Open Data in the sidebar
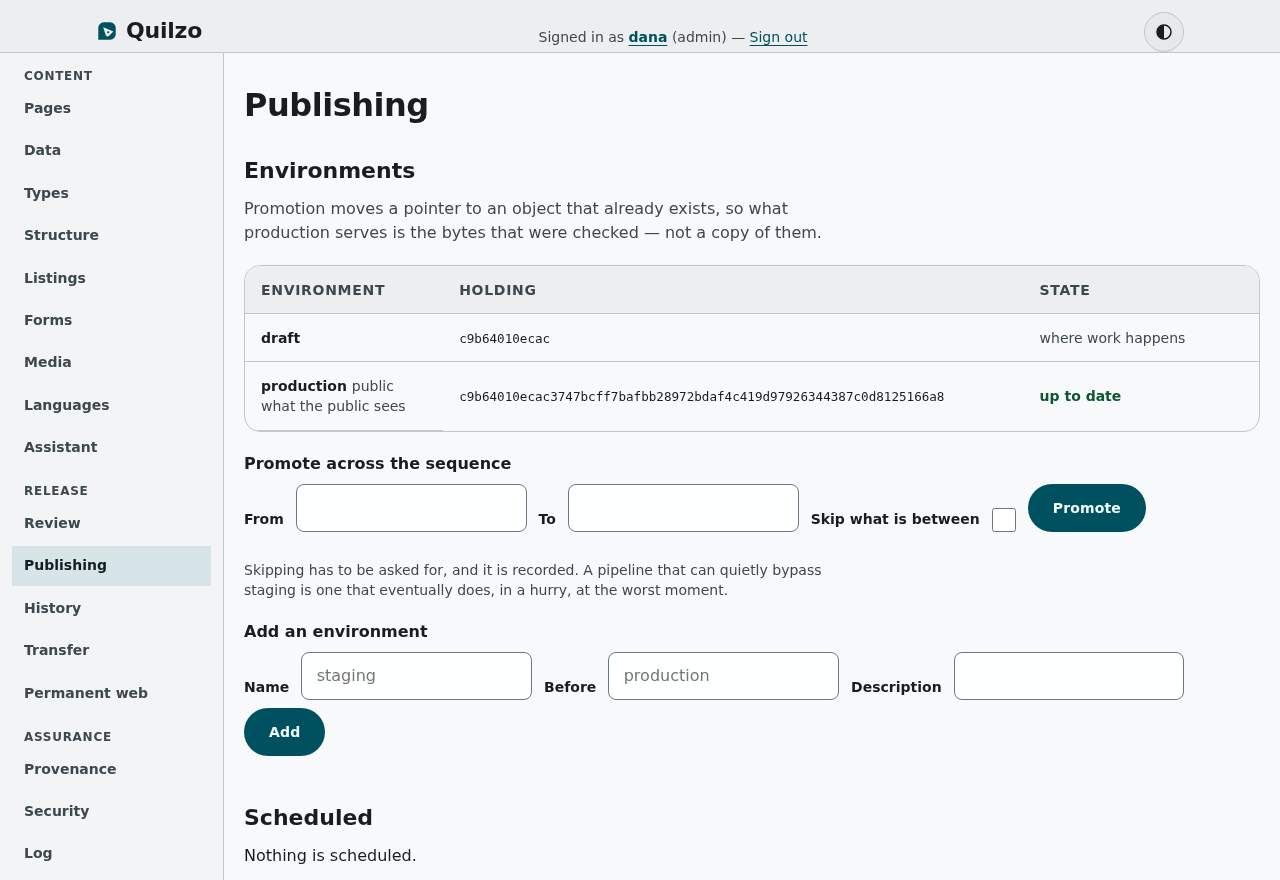 point(111,150)
